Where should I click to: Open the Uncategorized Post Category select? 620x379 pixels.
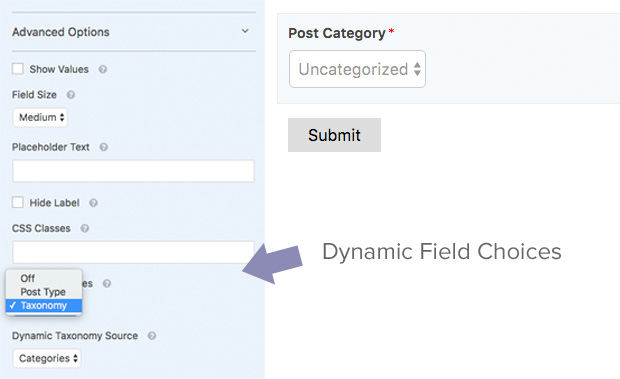[357, 69]
